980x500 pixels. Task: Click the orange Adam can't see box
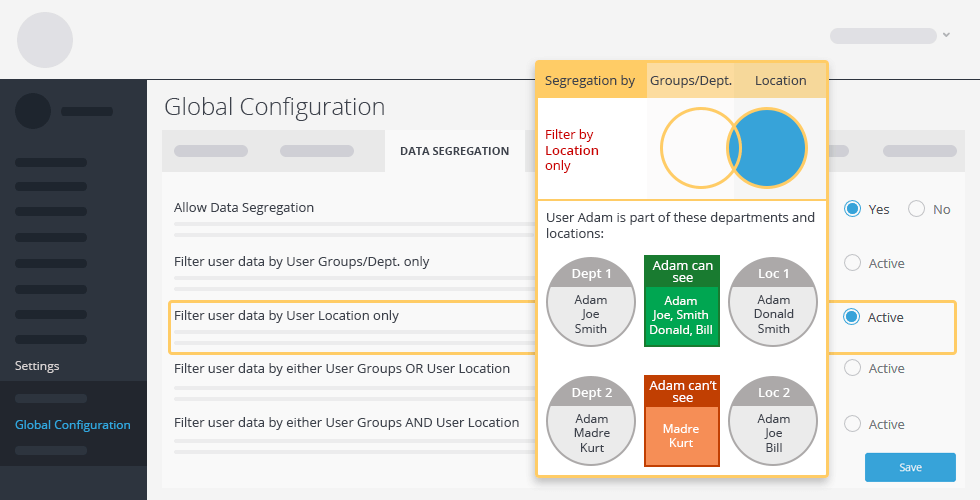tap(682, 421)
